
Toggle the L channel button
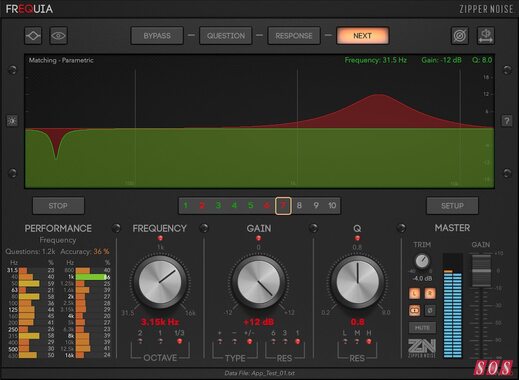click(x=414, y=293)
